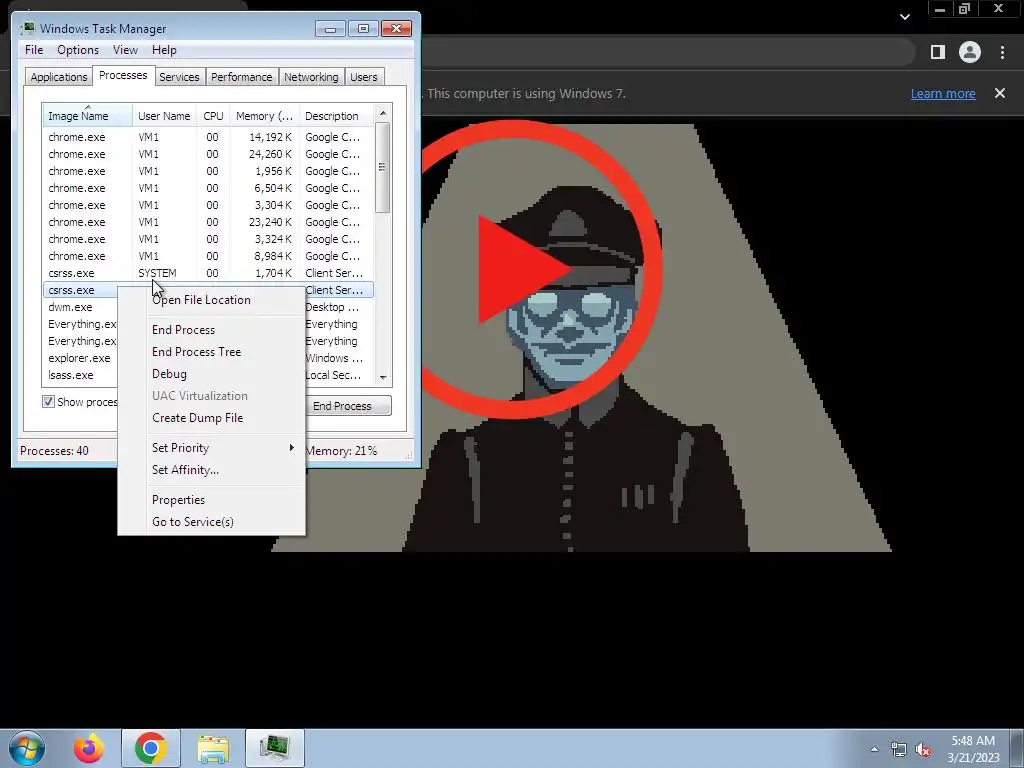Follow the Learn more link
The image size is (1024, 768).
coord(943,93)
